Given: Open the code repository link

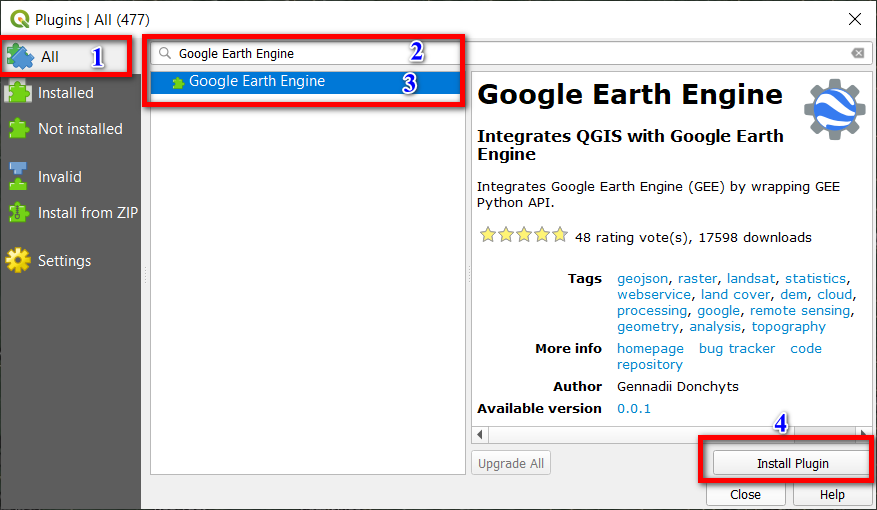Looking at the screenshot, I should (805, 348).
